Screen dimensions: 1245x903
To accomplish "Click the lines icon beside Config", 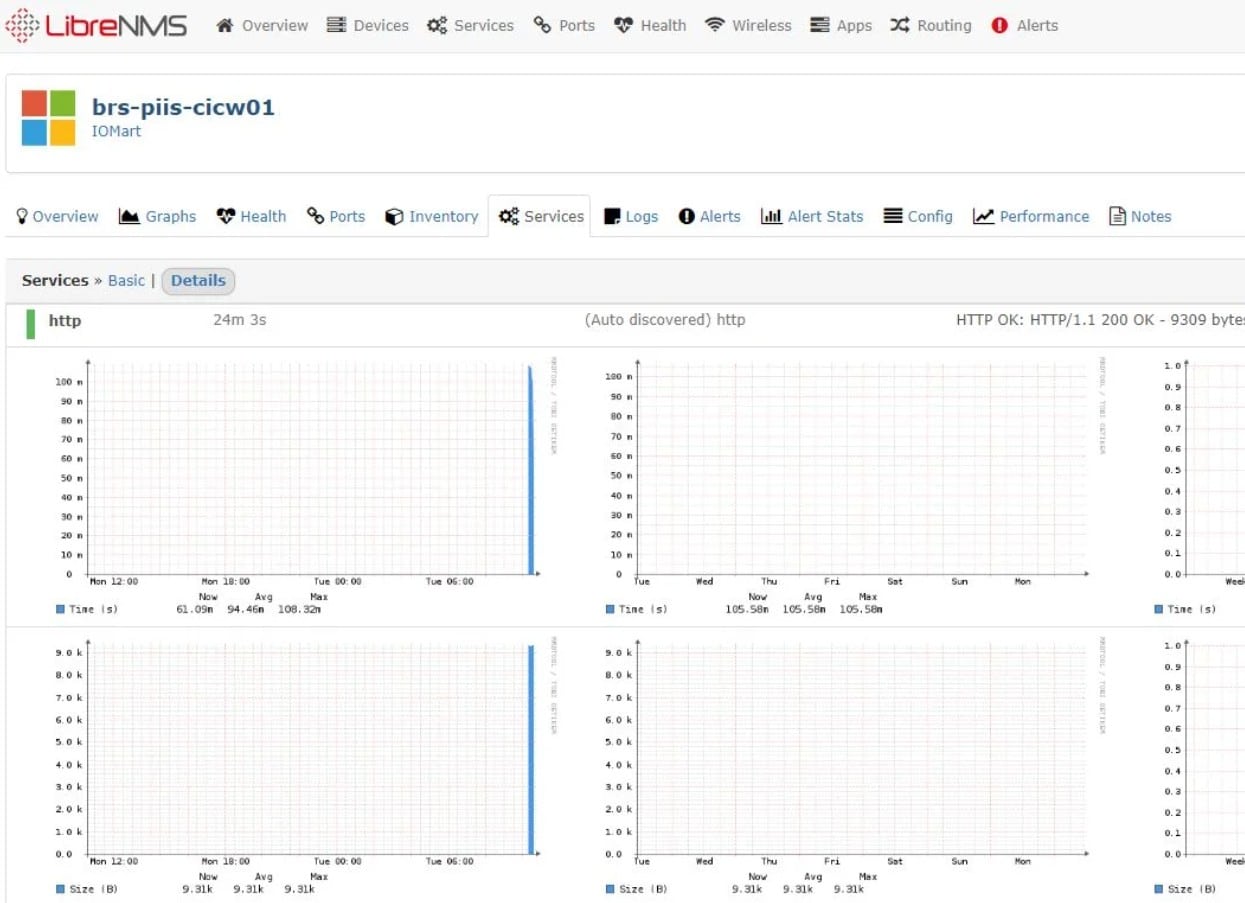I will [893, 216].
